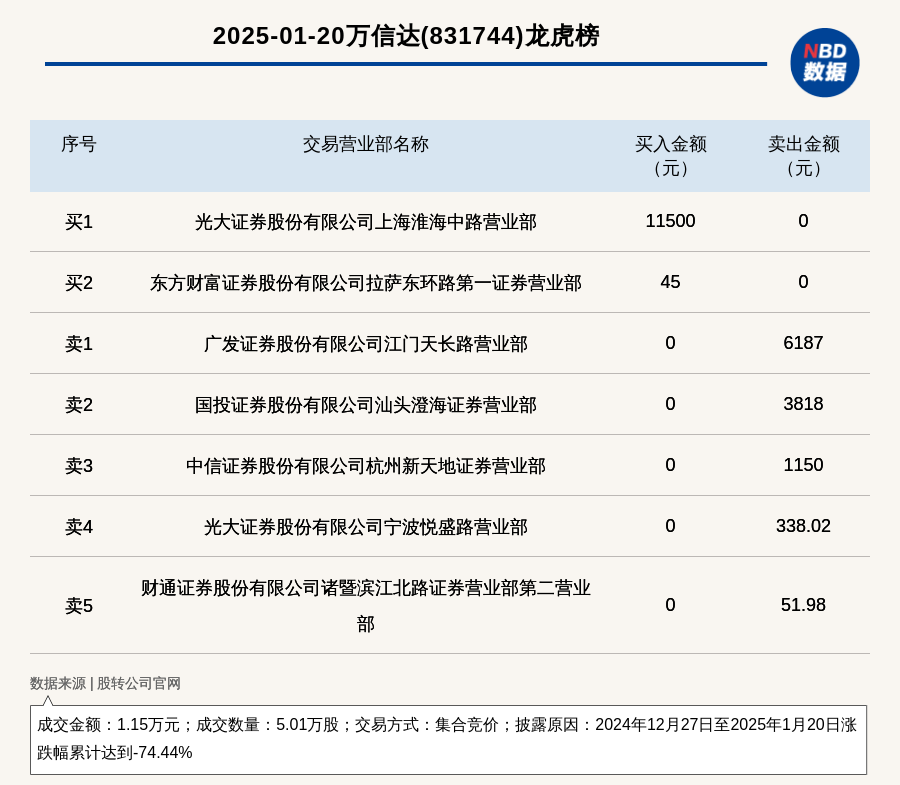The height and width of the screenshot is (785, 900).
Task: Select 光大证券股份有限公司上海淮海中路营业部
Action: (366, 221)
